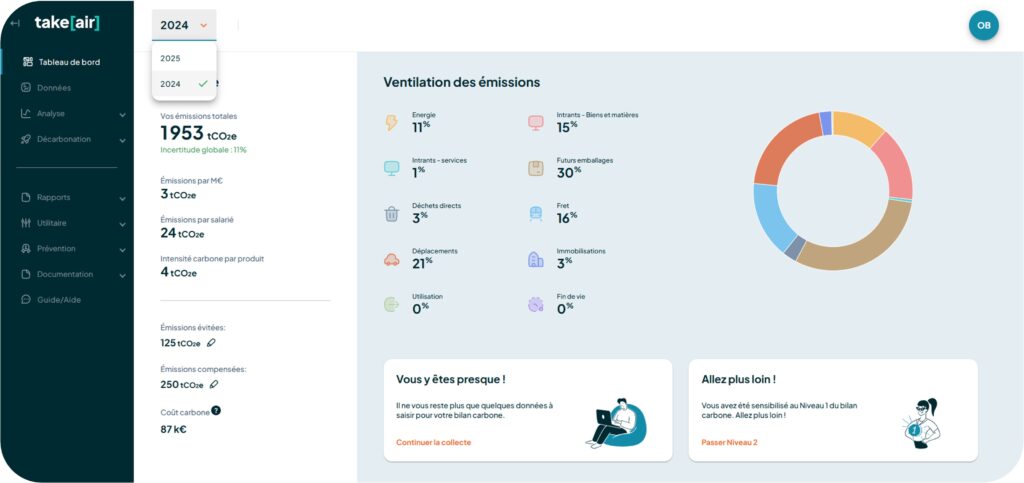Open the 2024 year dropdown selector
This screenshot has height=483, width=1024.
[x=184, y=25]
